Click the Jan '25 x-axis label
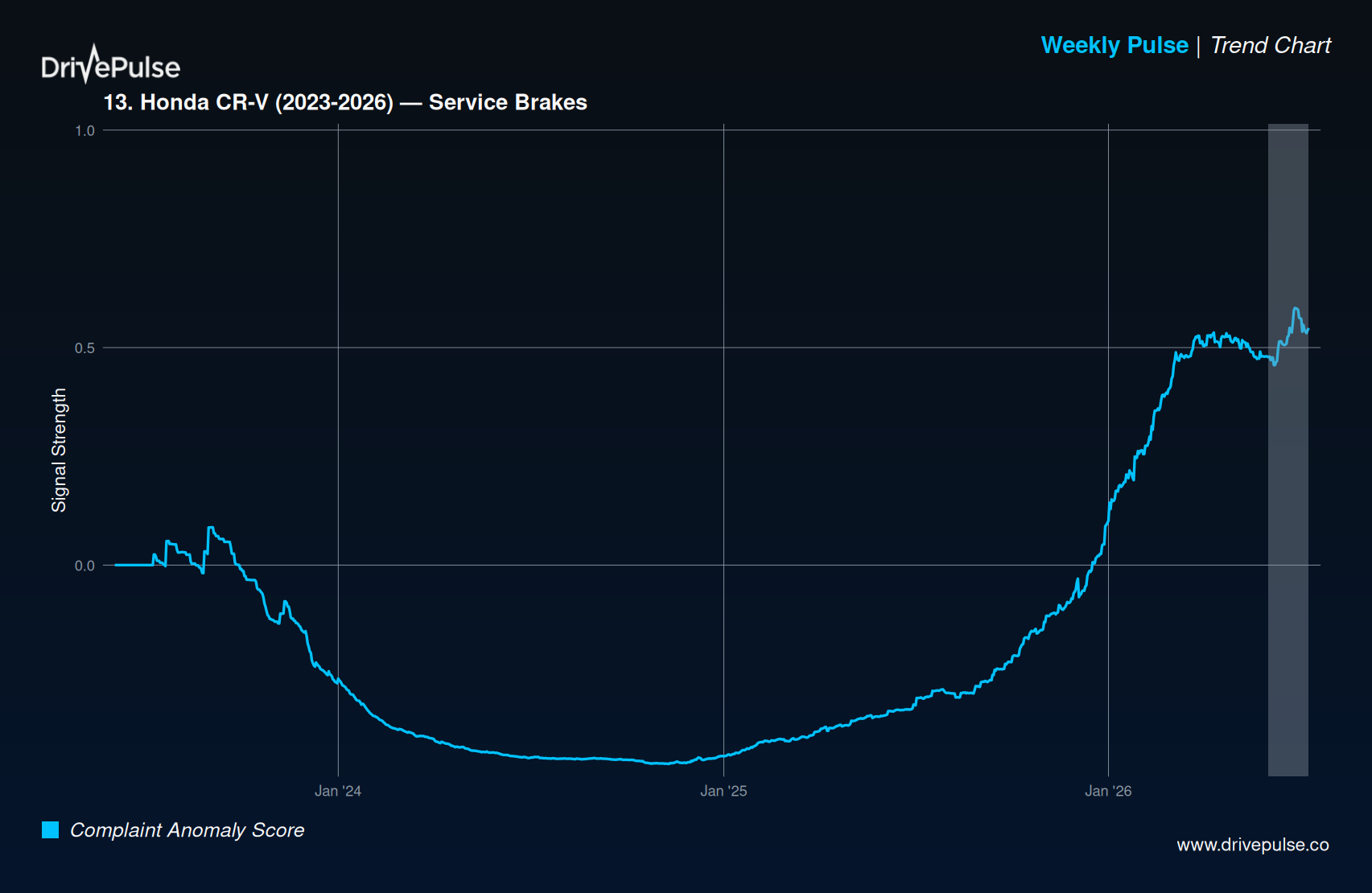This screenshot has width=1372, height=893. click(723, 791)
